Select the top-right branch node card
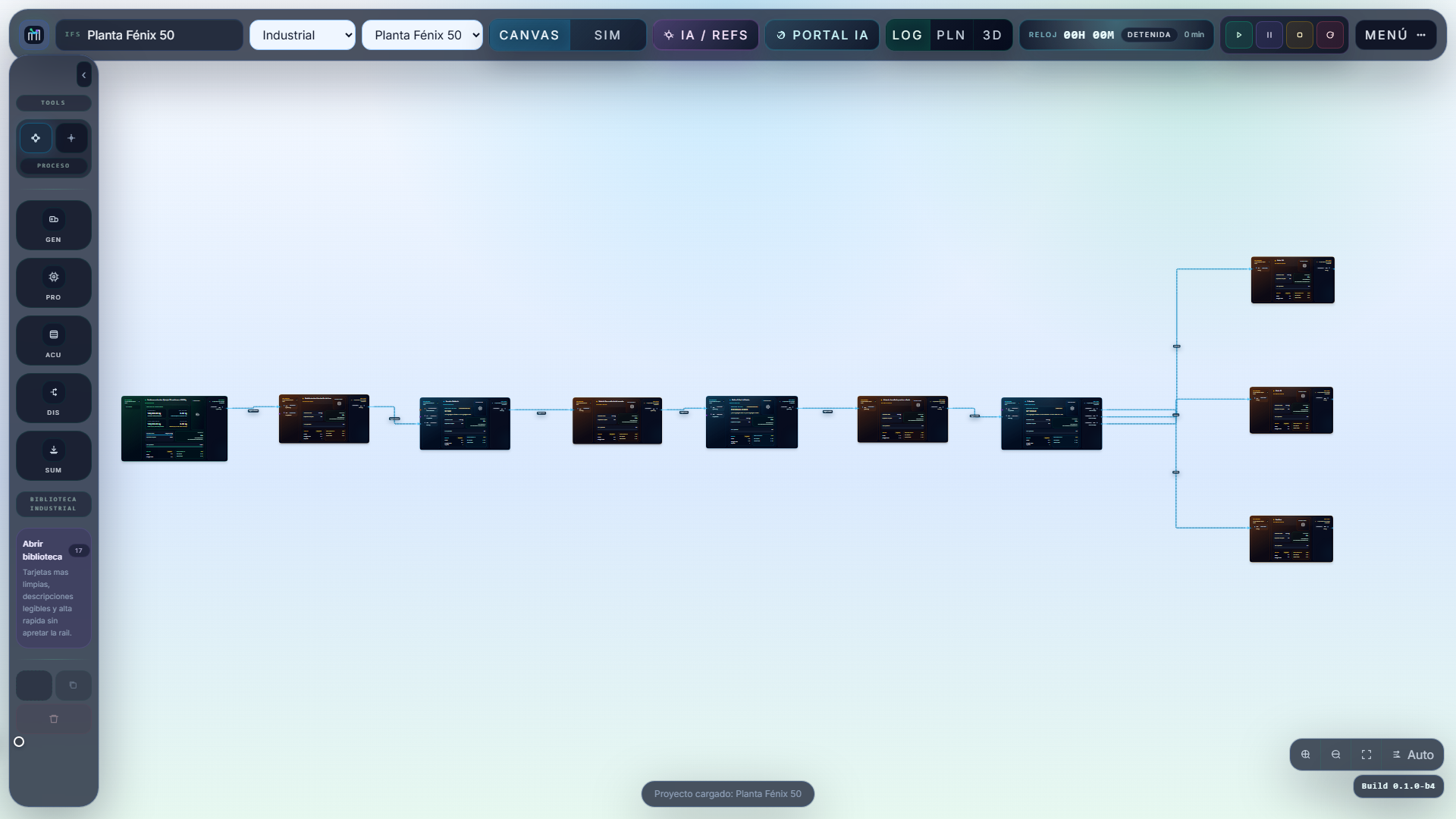This screenshot has width=1456, height=819. (x=1293, y=280)
